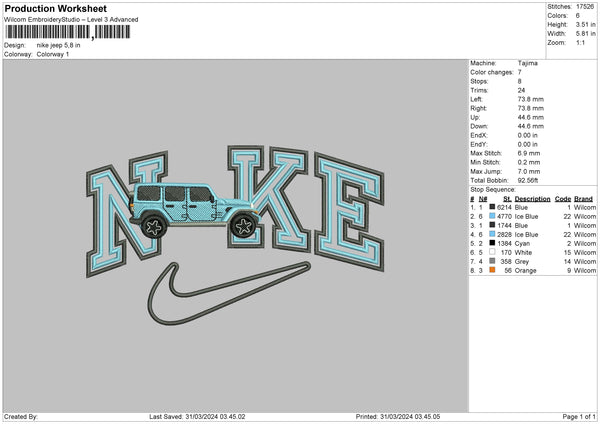Click the White swatch at stop 6

pos(492,252)
